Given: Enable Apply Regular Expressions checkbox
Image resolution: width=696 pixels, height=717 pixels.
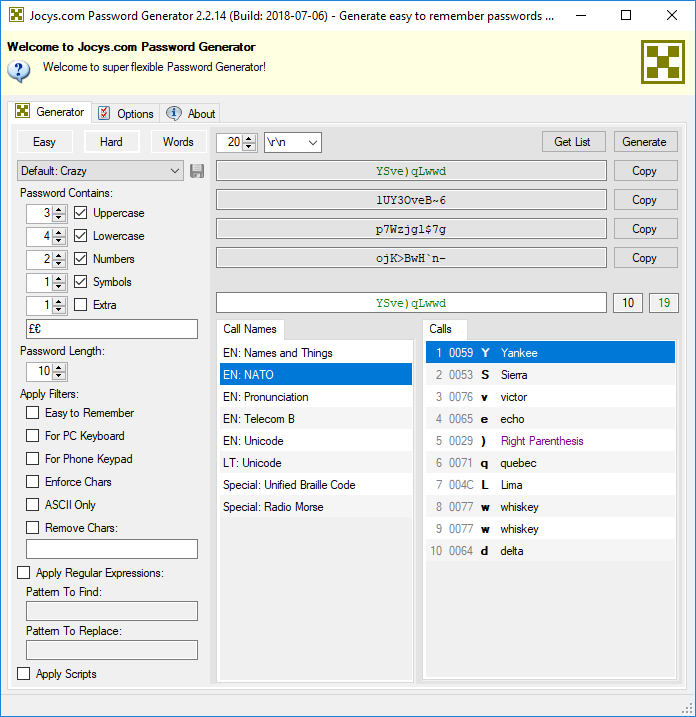Looking at the screenshot, I should click(23, 573).
